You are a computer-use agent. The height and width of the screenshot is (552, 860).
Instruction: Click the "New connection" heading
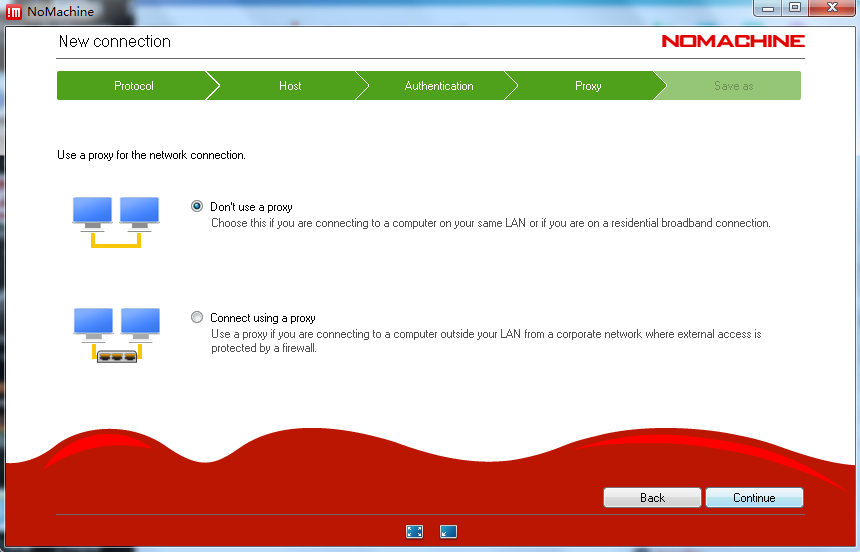(x=115, y=41)
